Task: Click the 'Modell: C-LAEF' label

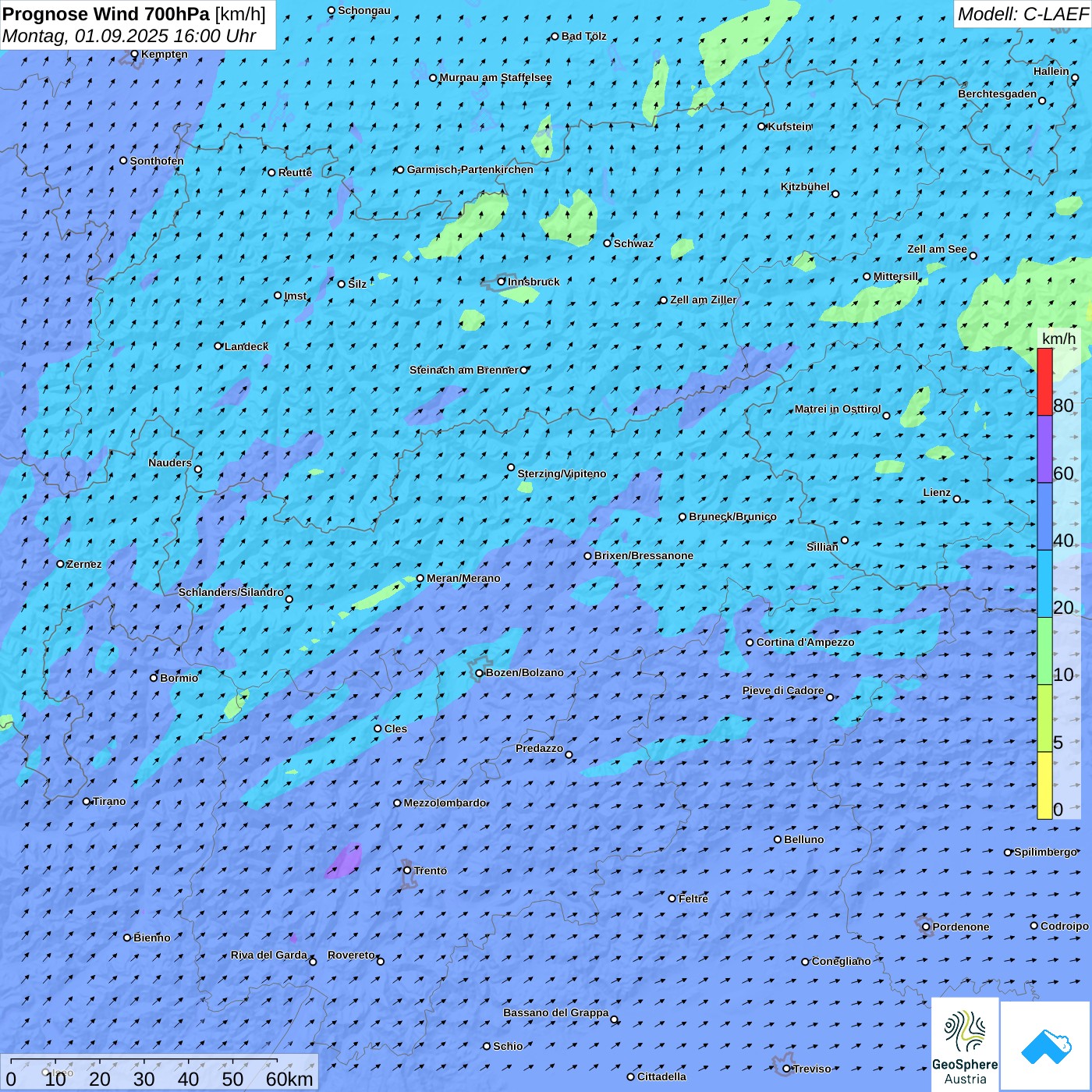Action: 1023,14
